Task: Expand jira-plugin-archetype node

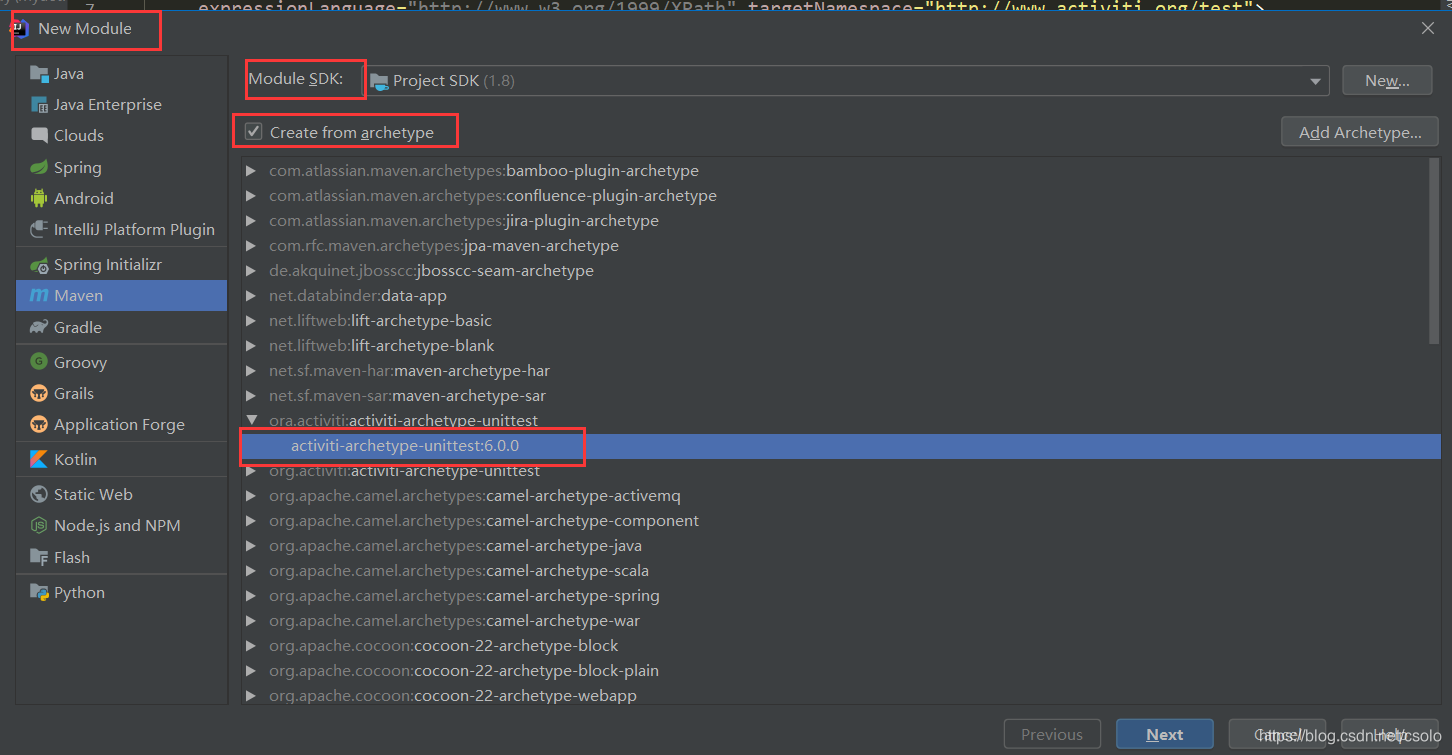Action: [251, 221]
